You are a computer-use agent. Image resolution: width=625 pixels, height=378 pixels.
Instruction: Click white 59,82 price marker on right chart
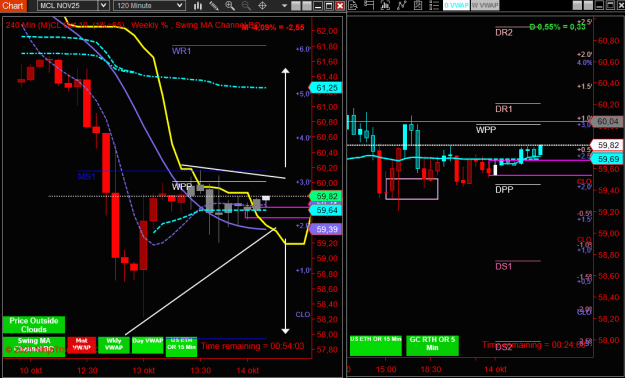tap(607, 145)
